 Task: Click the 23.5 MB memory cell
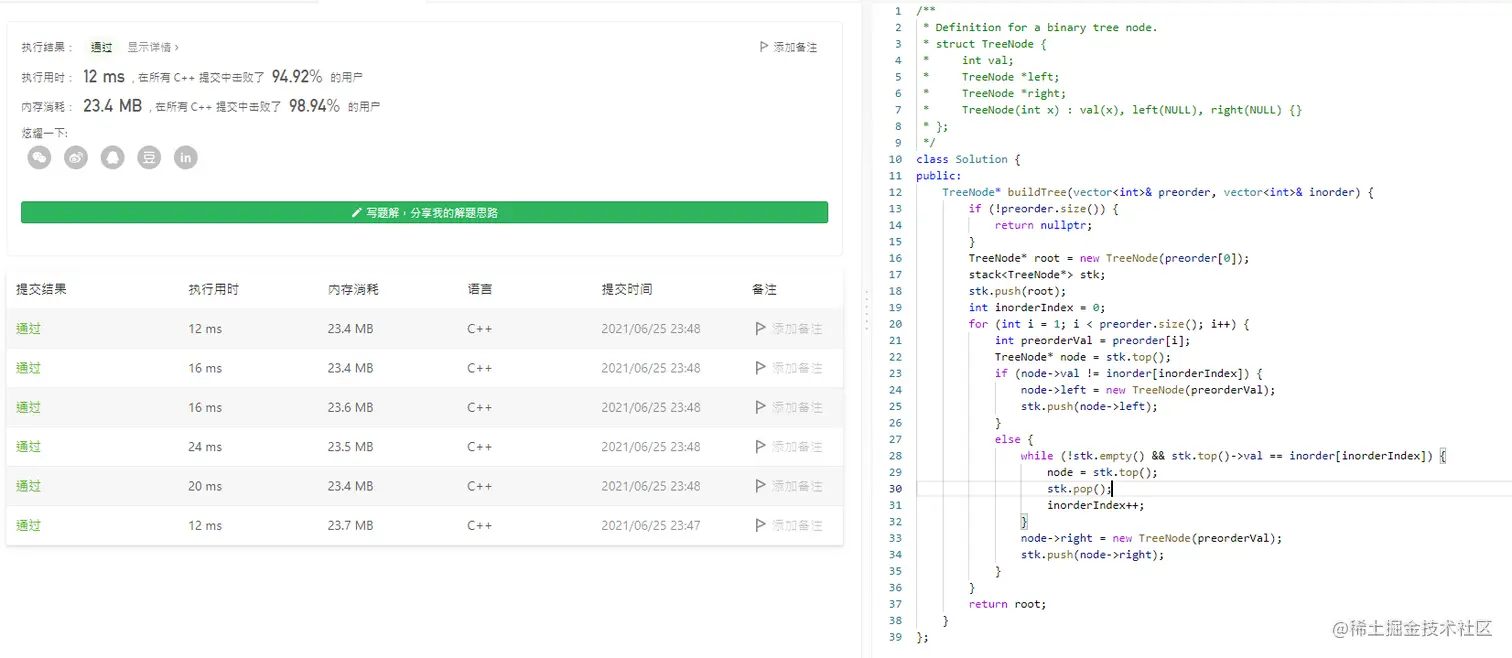[350, 446]
